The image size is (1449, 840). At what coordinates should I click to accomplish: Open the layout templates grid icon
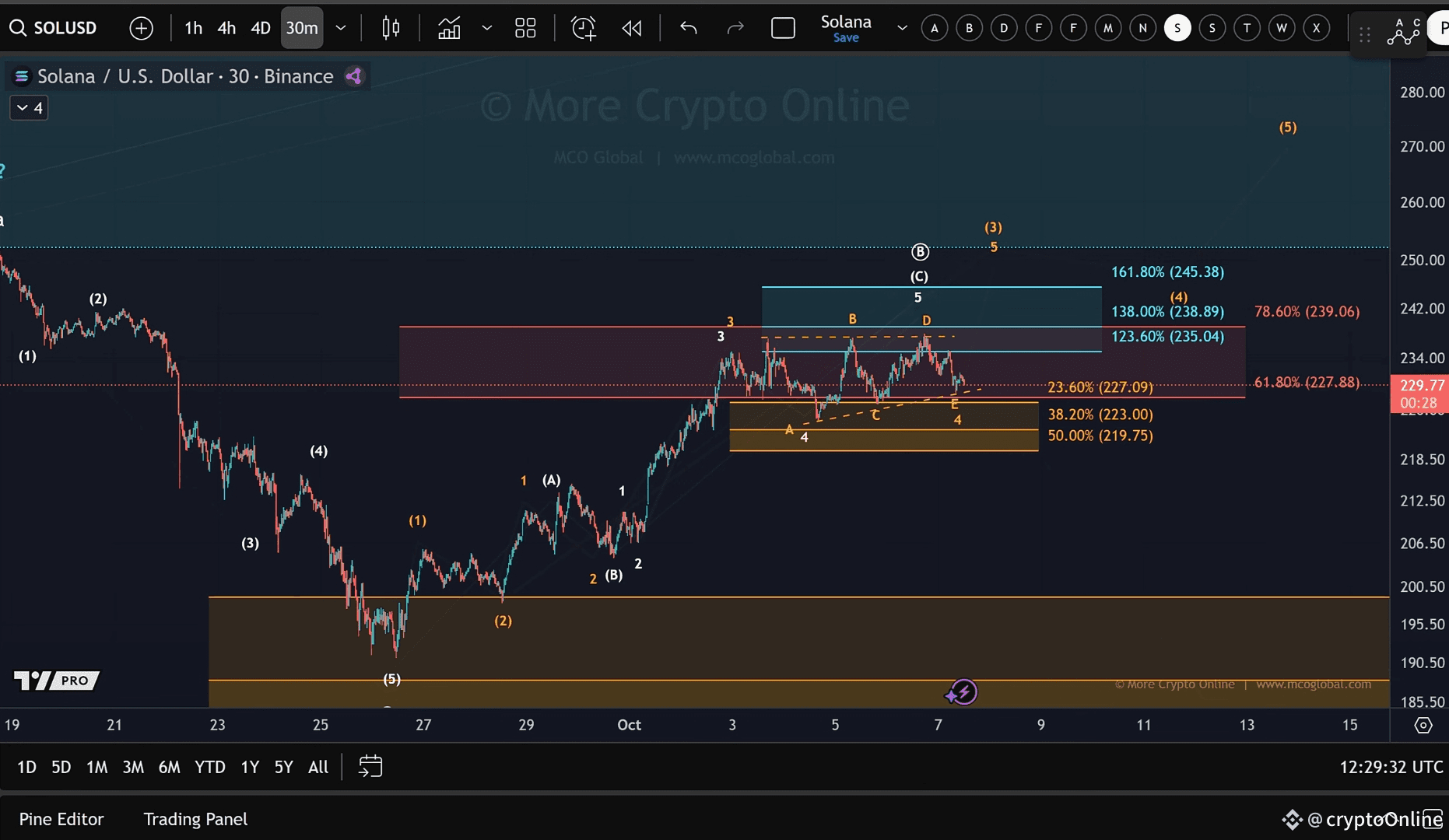click(x=525, y=28)
